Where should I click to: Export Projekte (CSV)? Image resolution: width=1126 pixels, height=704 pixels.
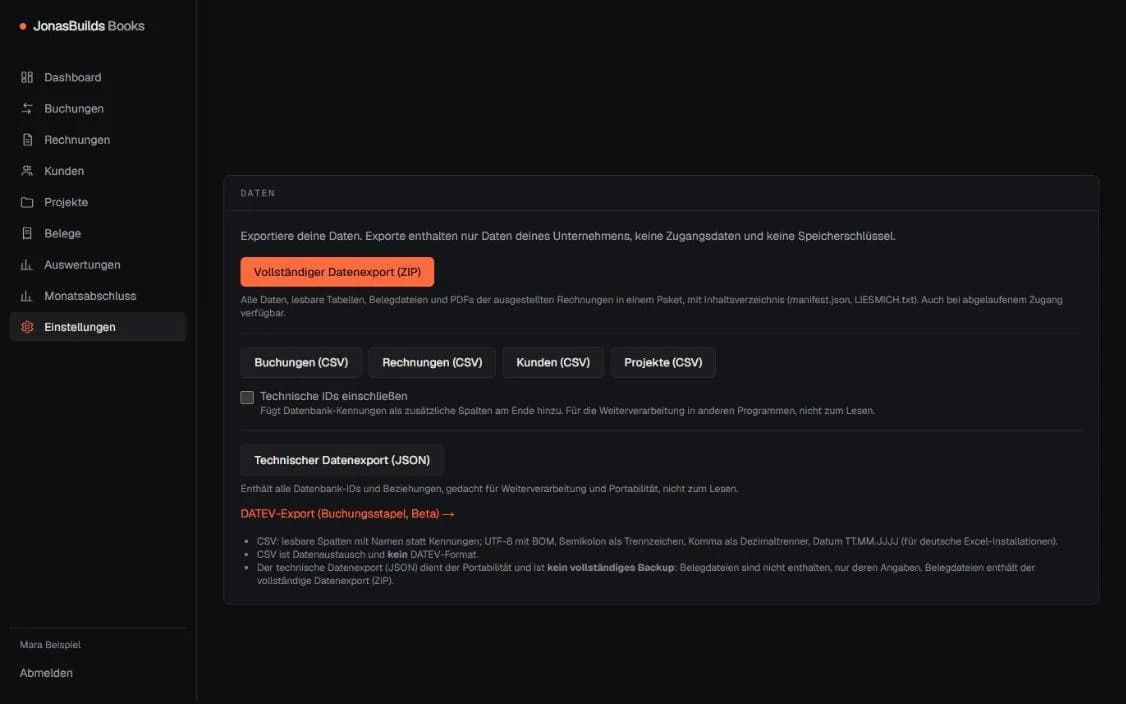(663, 363)
